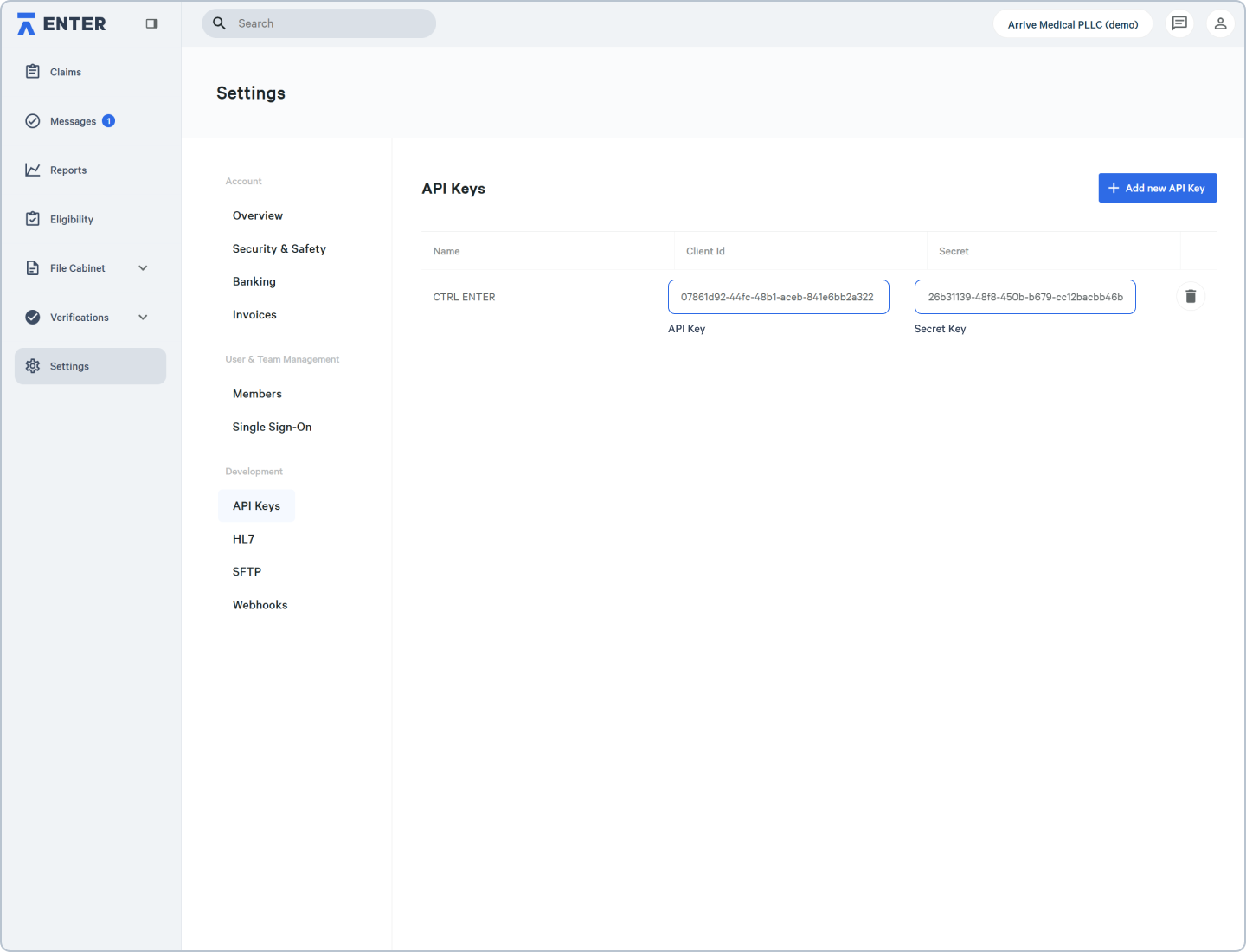
Task: Open the Banking settings section
Action: coord(254,280)
